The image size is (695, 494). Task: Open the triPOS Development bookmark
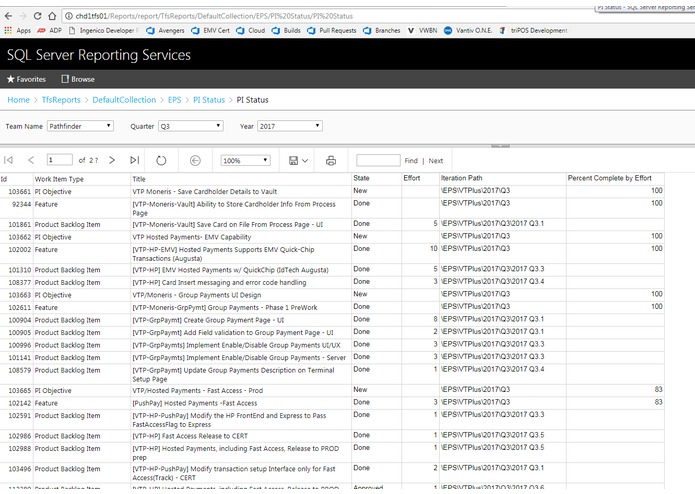(x=533, y=31)
